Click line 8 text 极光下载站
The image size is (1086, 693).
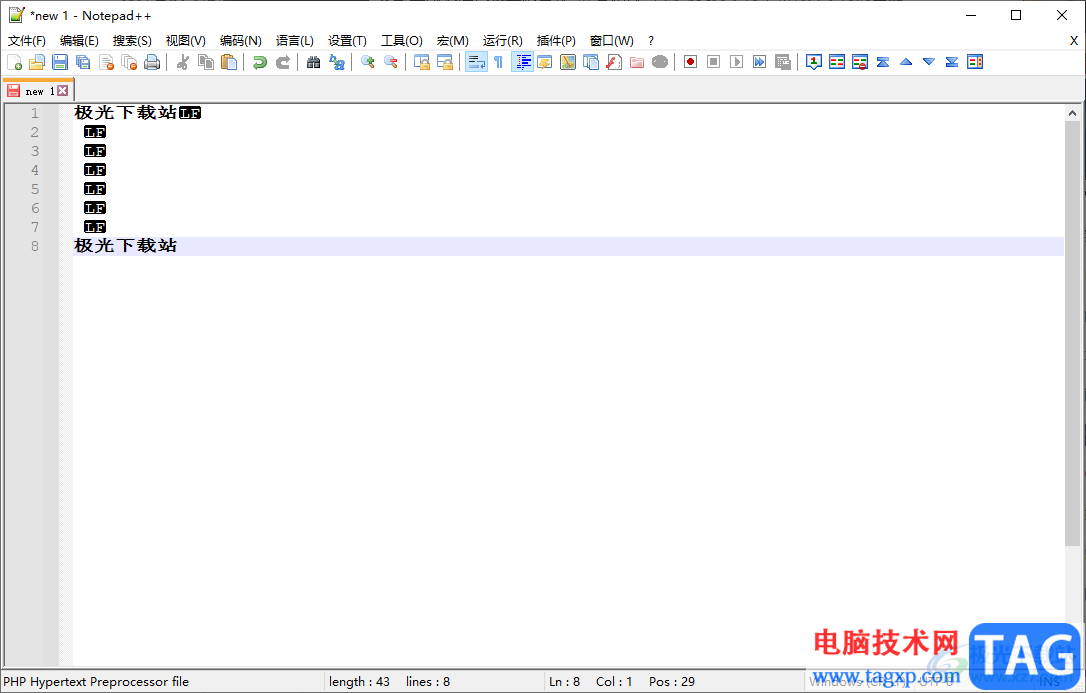125,246
